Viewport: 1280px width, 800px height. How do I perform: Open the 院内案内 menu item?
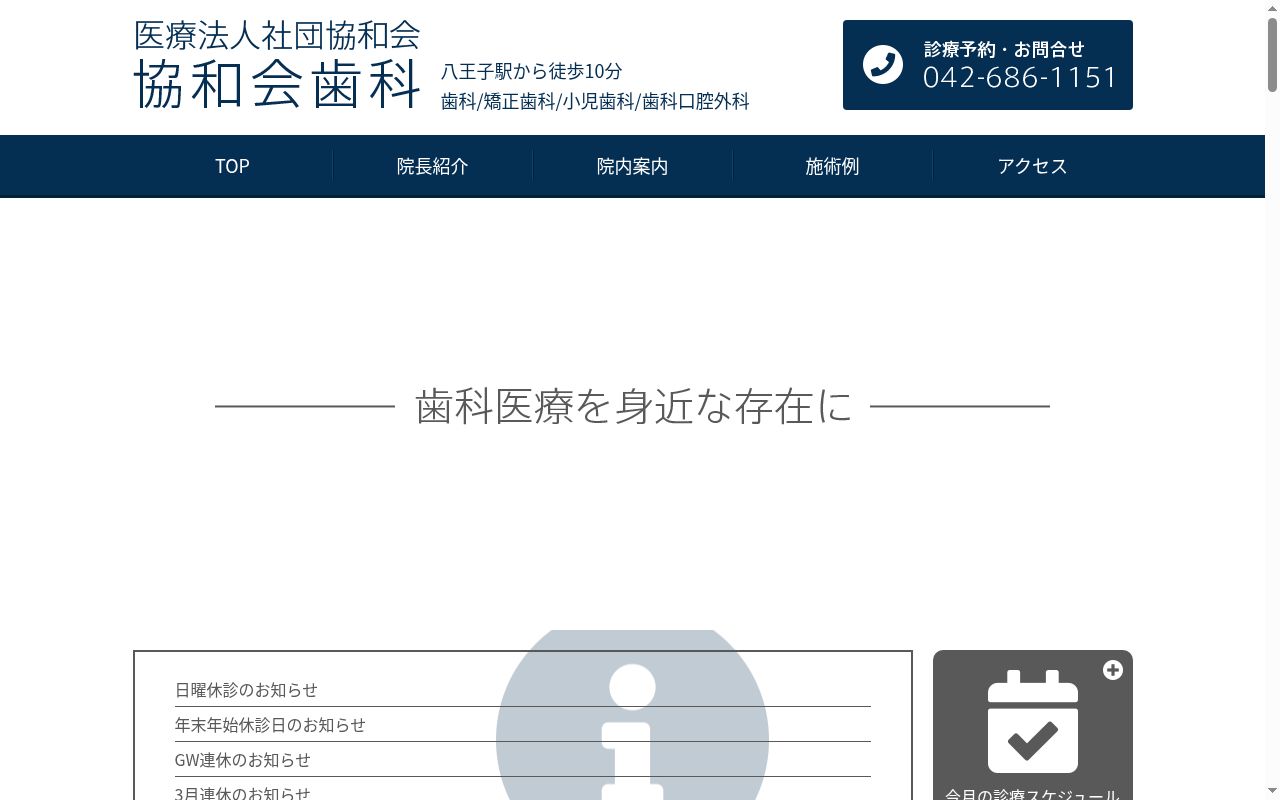pos(632,166)
